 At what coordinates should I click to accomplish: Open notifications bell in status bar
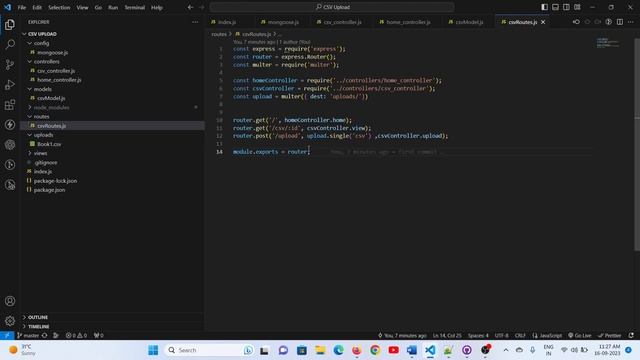click(631, 336)
